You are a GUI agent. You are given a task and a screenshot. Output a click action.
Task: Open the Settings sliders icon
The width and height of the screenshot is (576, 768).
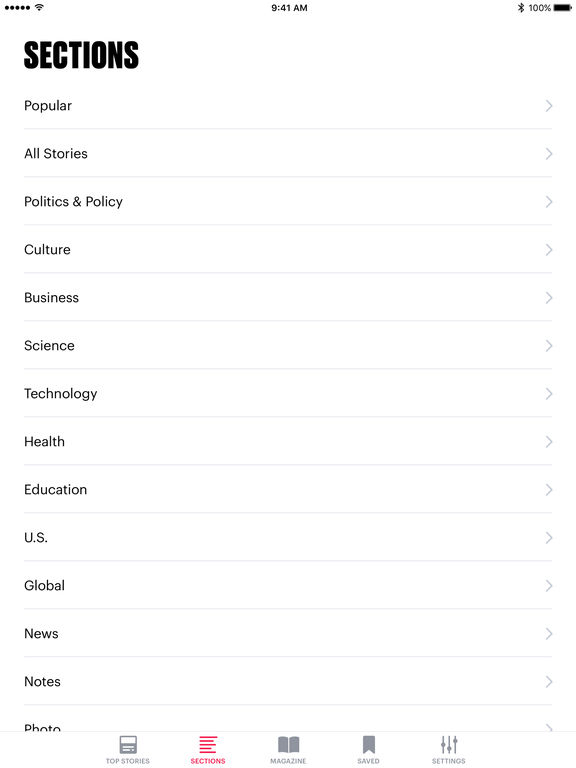[x=449, y=744]
